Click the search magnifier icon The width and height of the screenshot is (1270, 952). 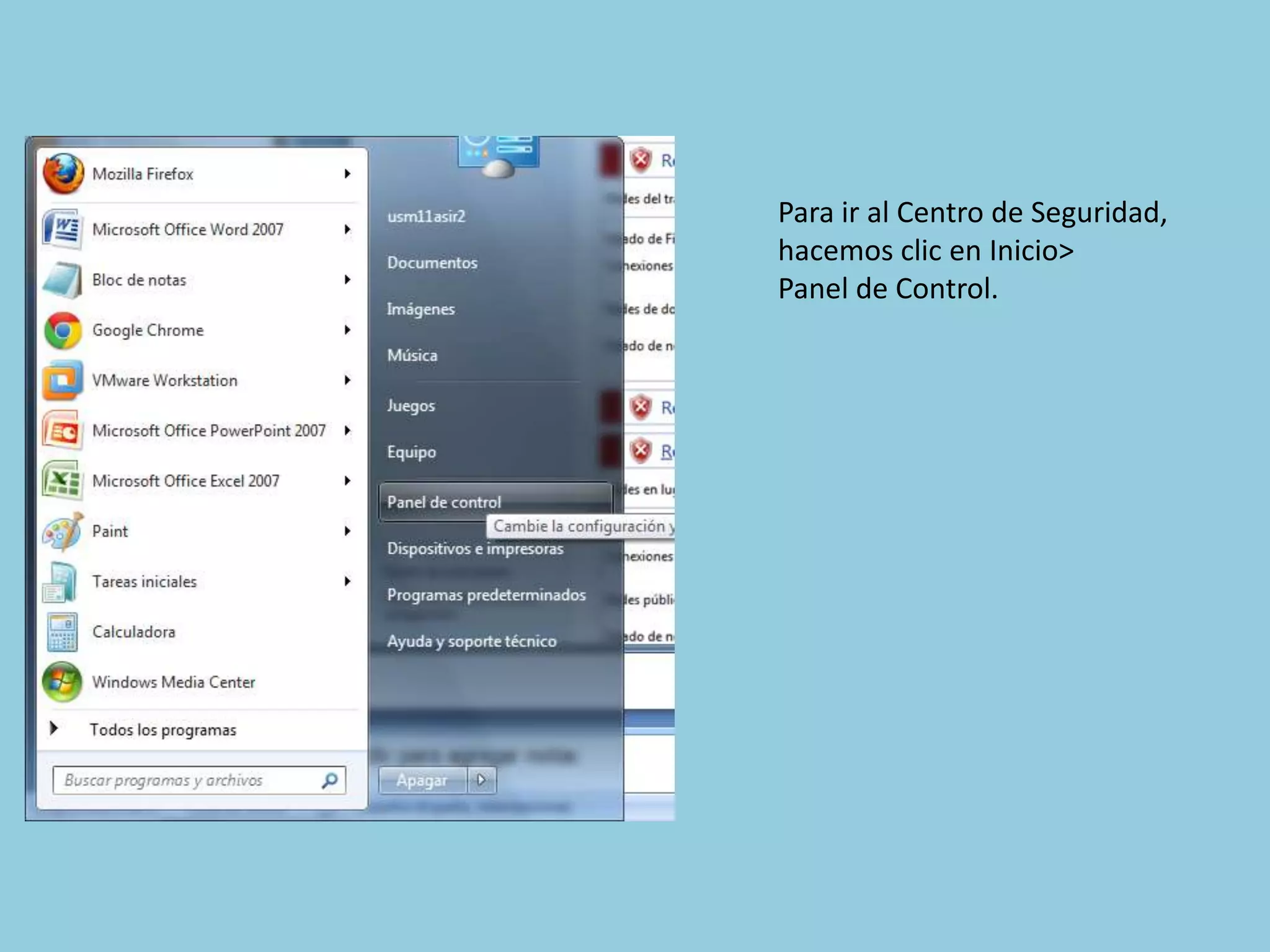(x=330, y=780)
